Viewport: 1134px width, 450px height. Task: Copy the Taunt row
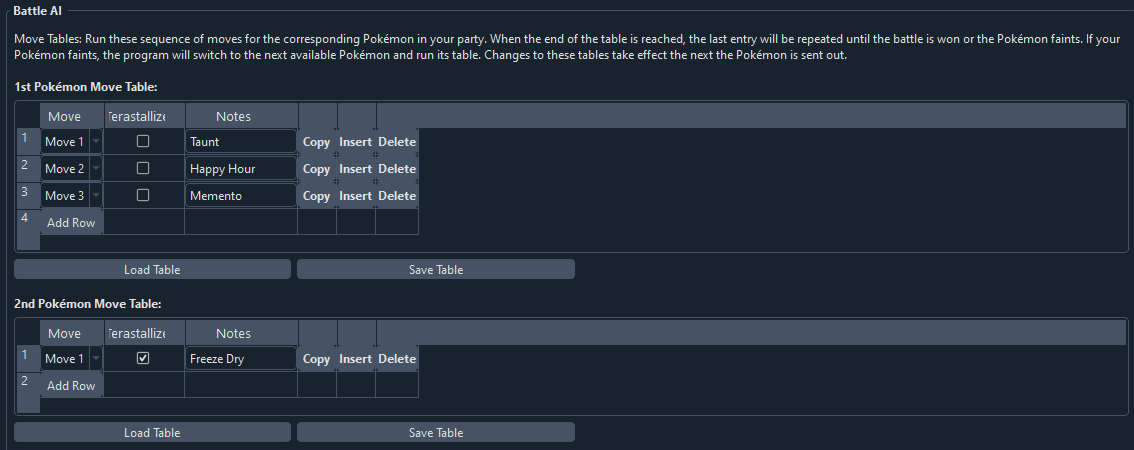(316, 142)
